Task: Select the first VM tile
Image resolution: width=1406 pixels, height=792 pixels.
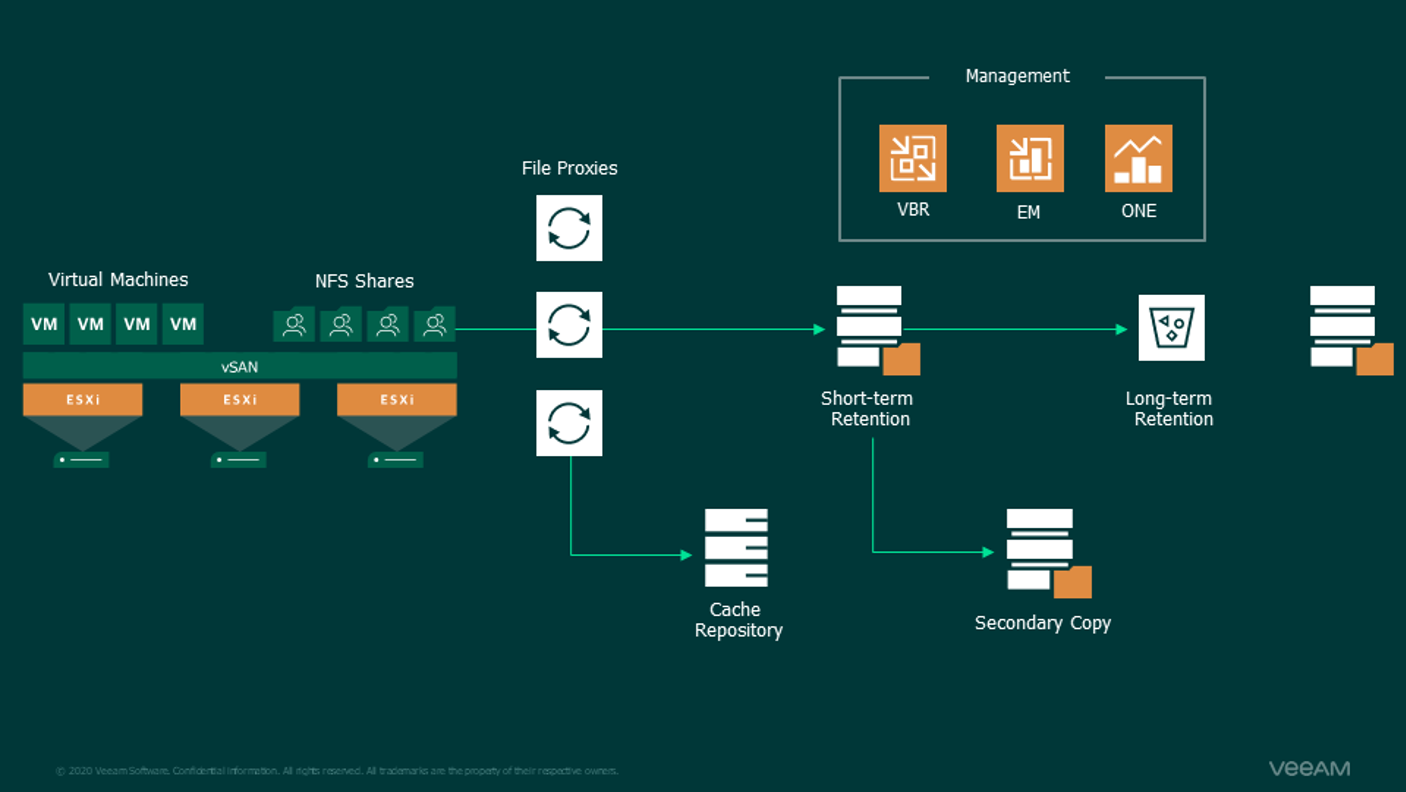Action: point(44,324)
